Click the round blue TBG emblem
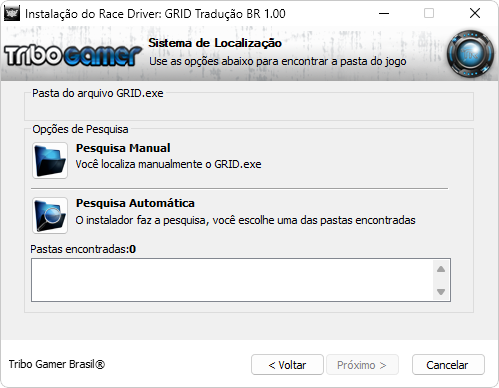This screenshot has width=499, height=388. (x=470, y=54)
